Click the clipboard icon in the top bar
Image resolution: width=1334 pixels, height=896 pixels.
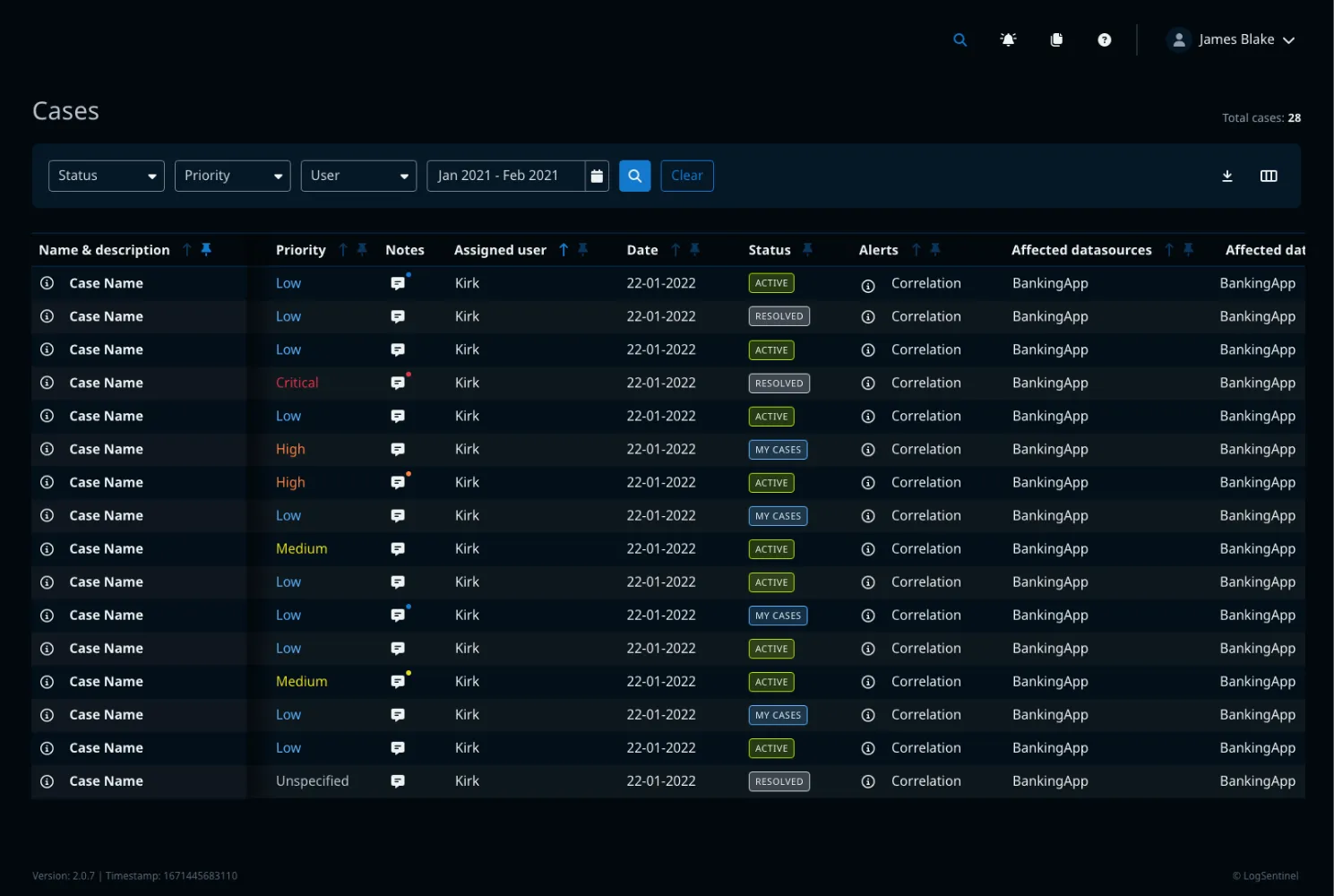[1056, 39]
